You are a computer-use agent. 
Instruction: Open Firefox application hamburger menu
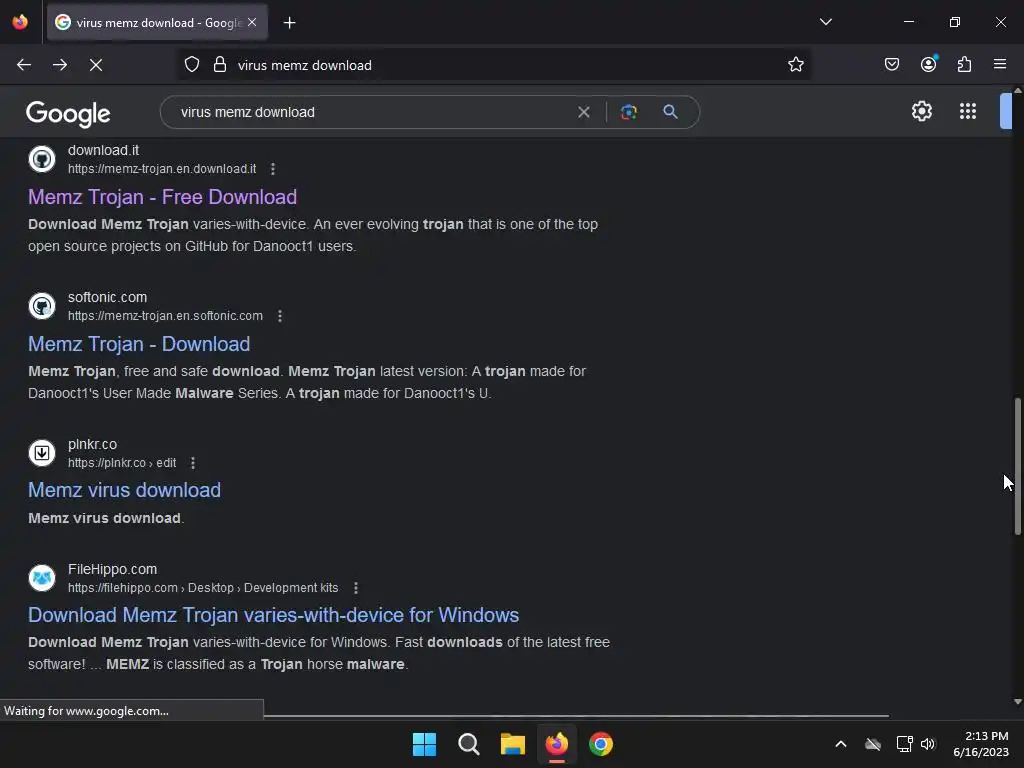point(1000,64)
